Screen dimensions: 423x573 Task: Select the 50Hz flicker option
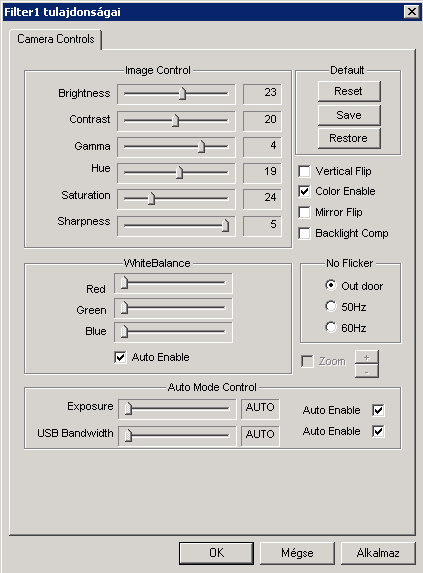coord(331,306)
